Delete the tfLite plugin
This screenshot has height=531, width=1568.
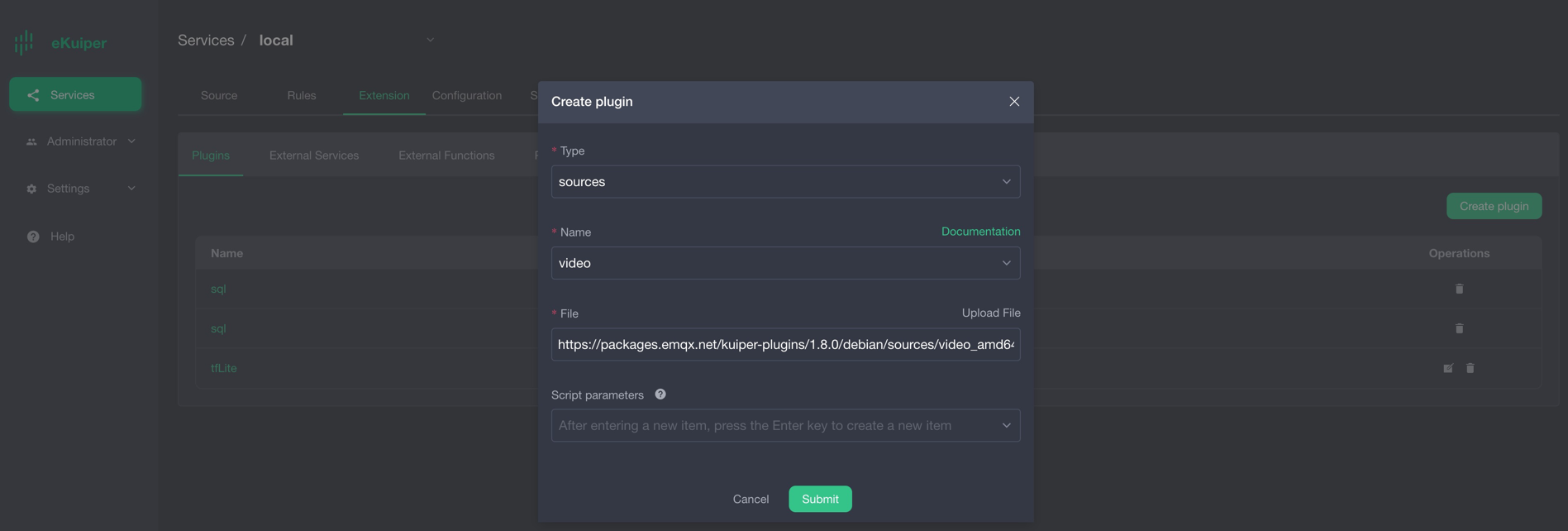[1470, 368]
